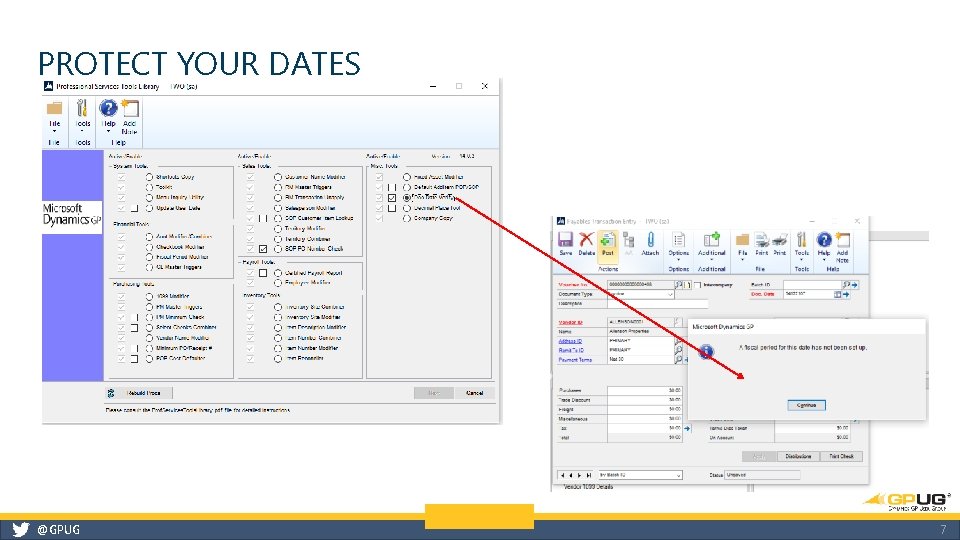Check the Decimal Place Tool checkbox
The width and height of the screenshot is (960, 540).
[x=392, y=208]
